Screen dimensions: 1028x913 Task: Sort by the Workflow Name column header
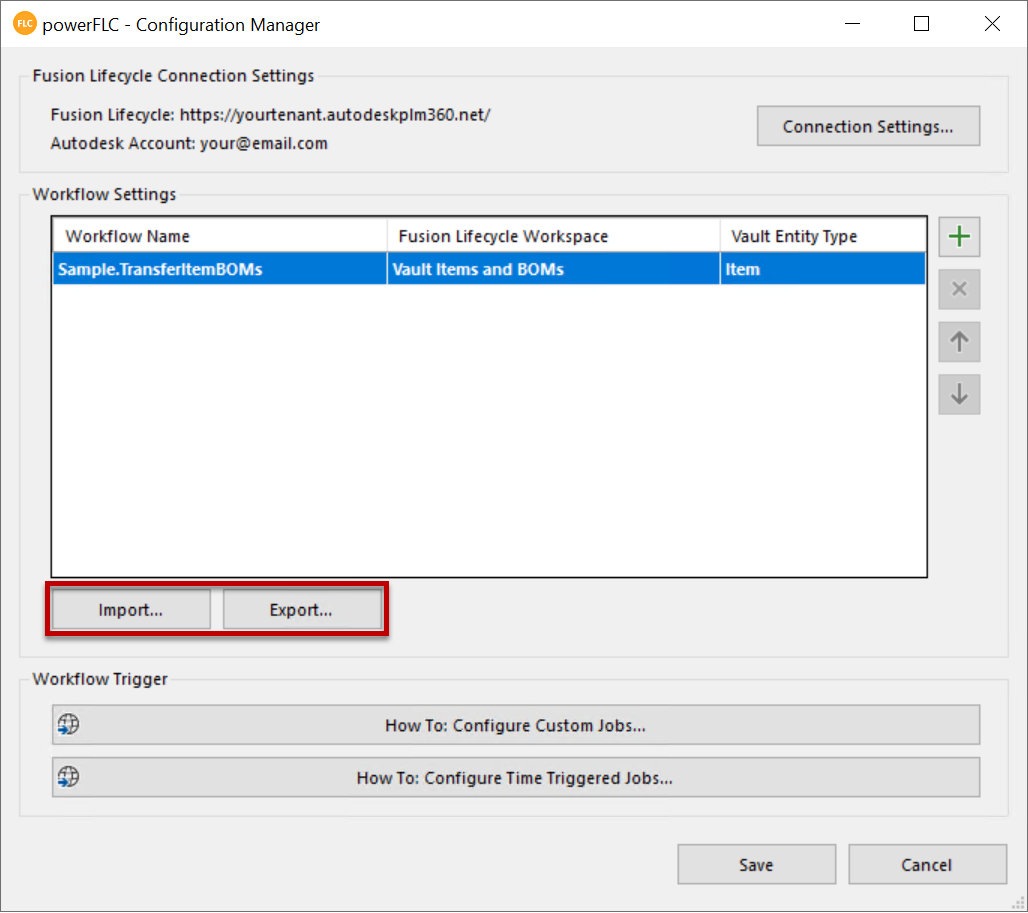[x=220, y=236]
